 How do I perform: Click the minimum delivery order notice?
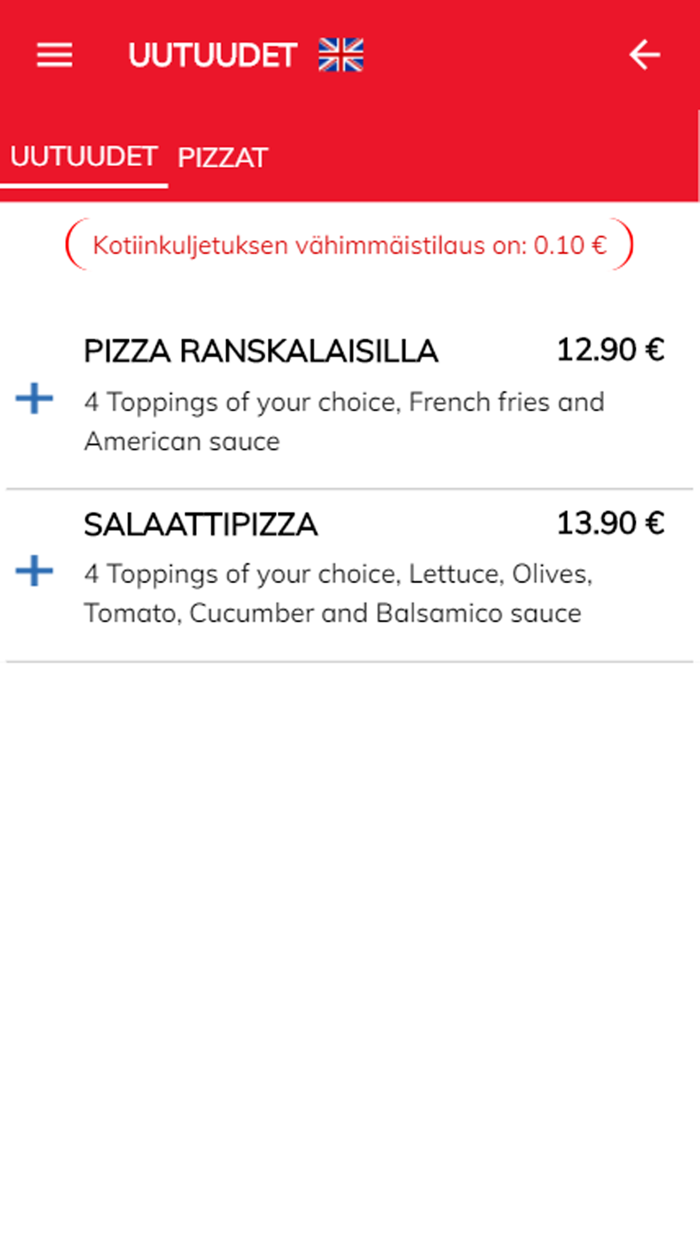click(350, 243)
